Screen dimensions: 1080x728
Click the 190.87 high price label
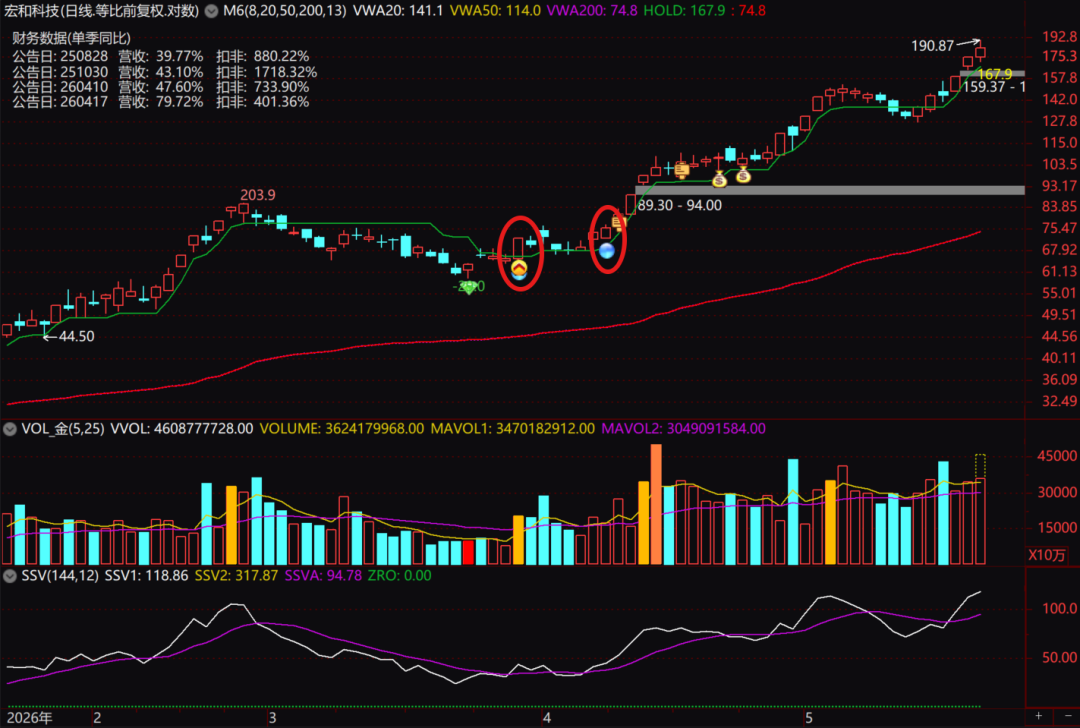933,46
